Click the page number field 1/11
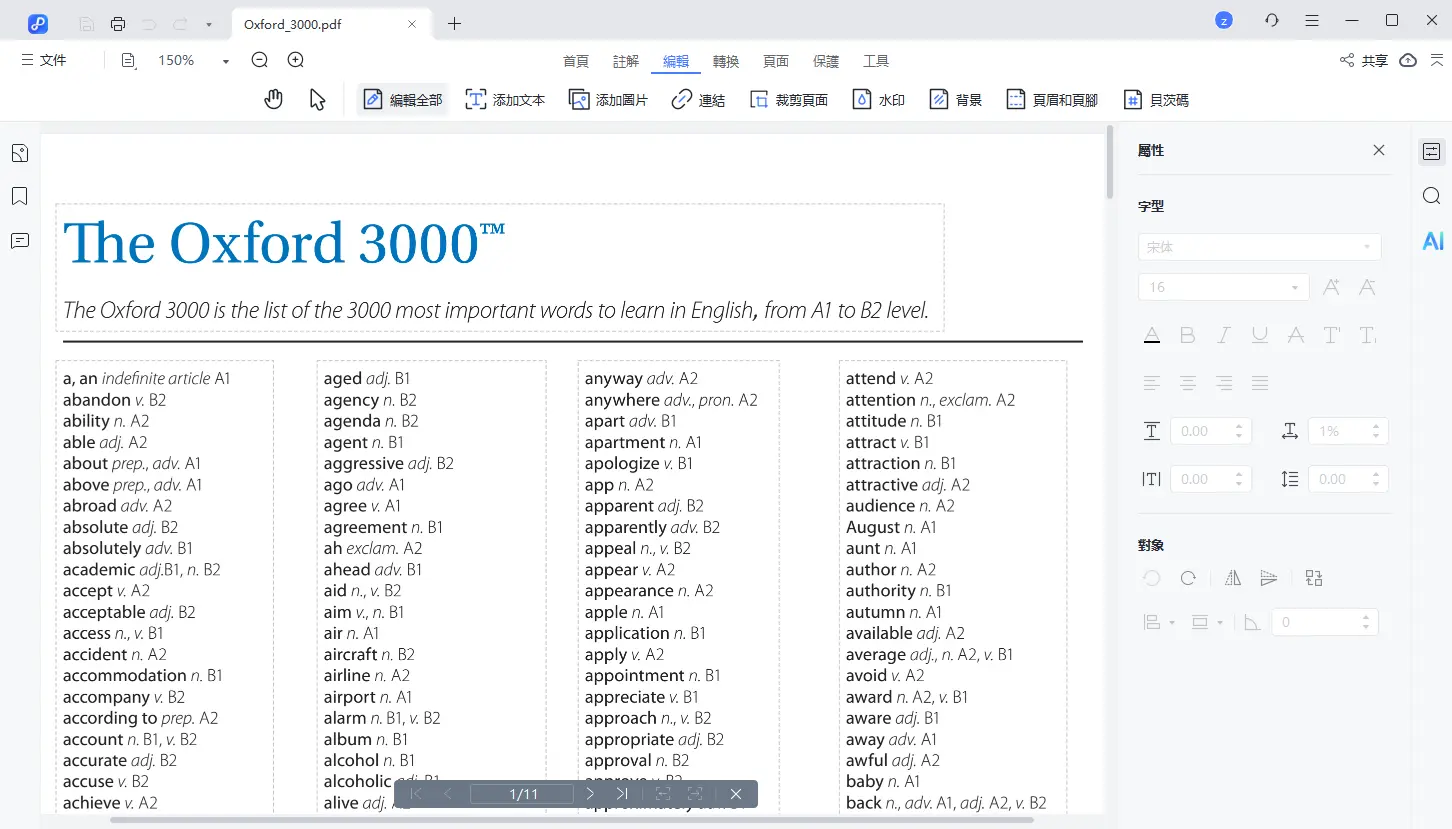The image size is (1452, 829). coord(524,794)
